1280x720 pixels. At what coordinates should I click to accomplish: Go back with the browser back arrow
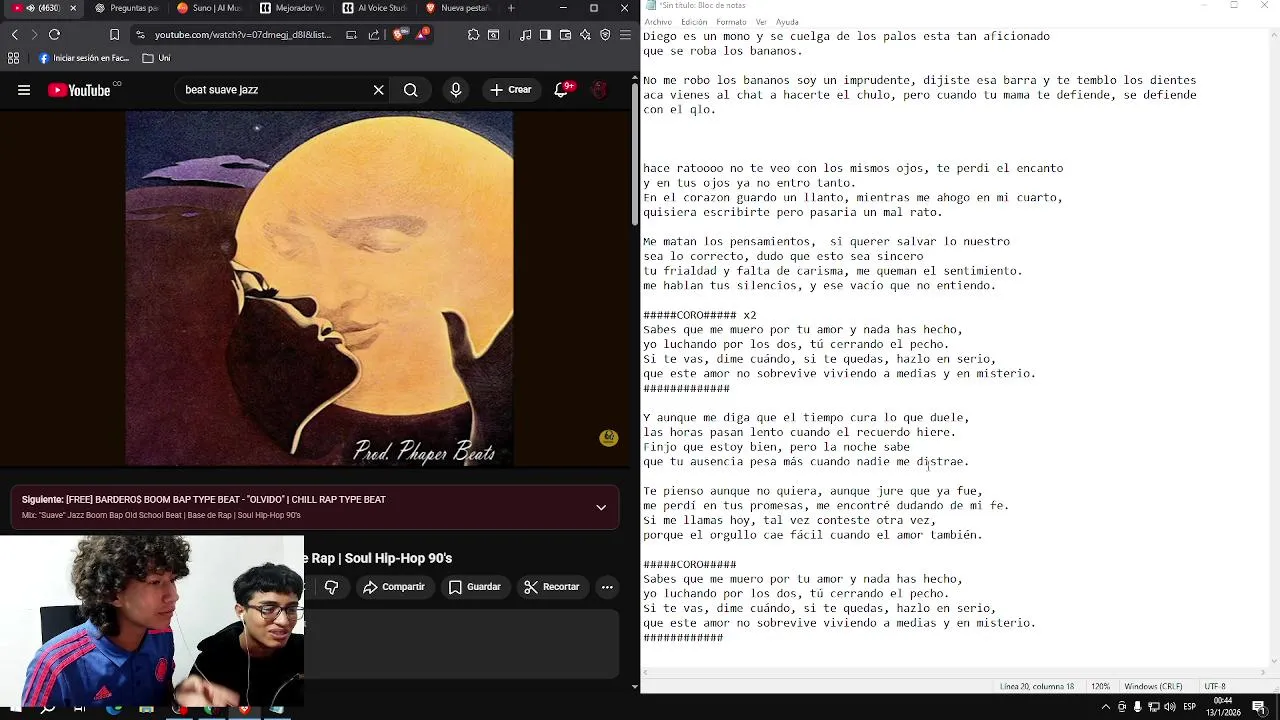click(x=14, y=35)
